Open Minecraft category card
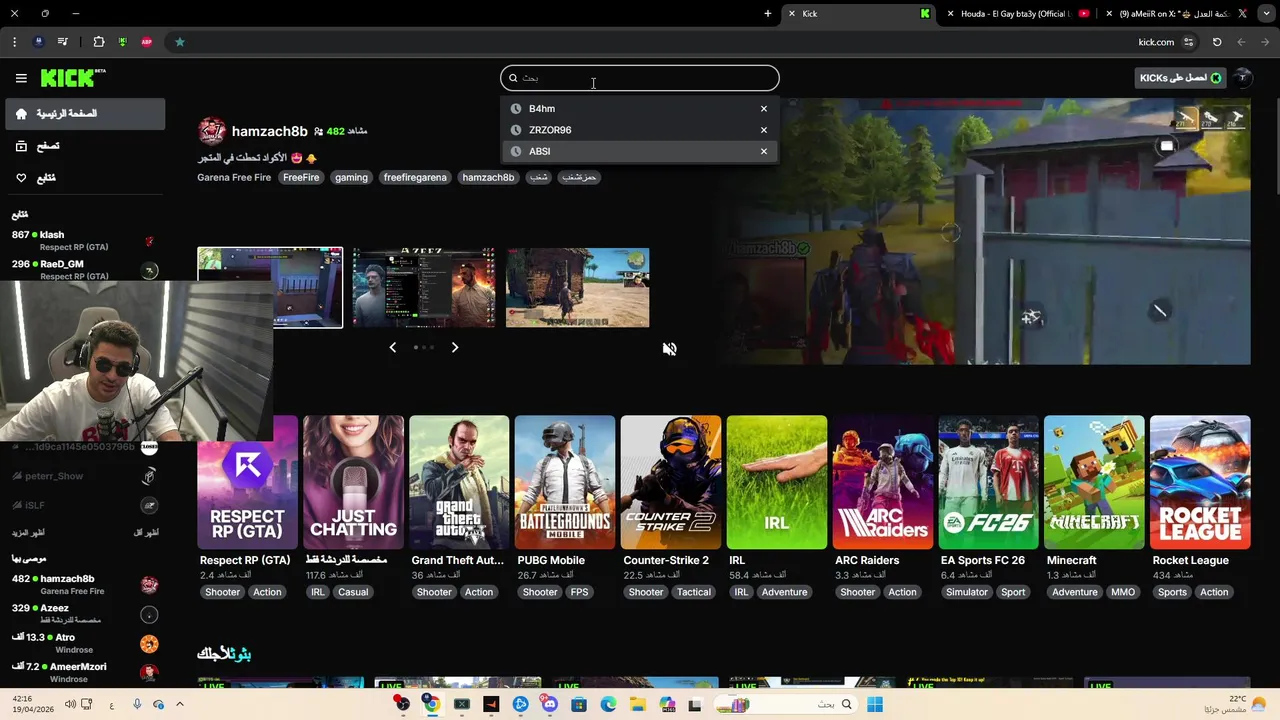 pos(1094,483)
